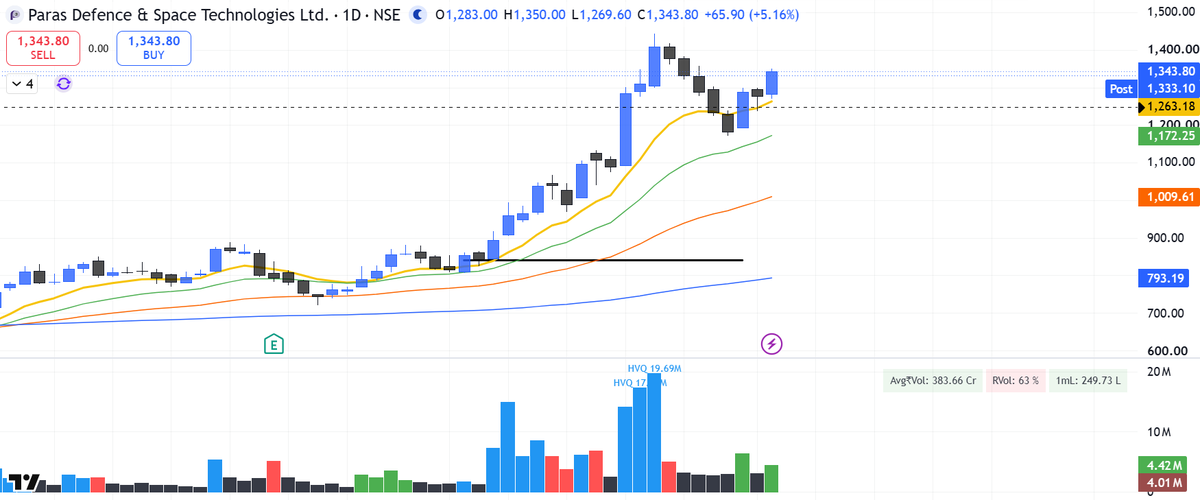Open the green E earnings marker

(x=273, y=345)
